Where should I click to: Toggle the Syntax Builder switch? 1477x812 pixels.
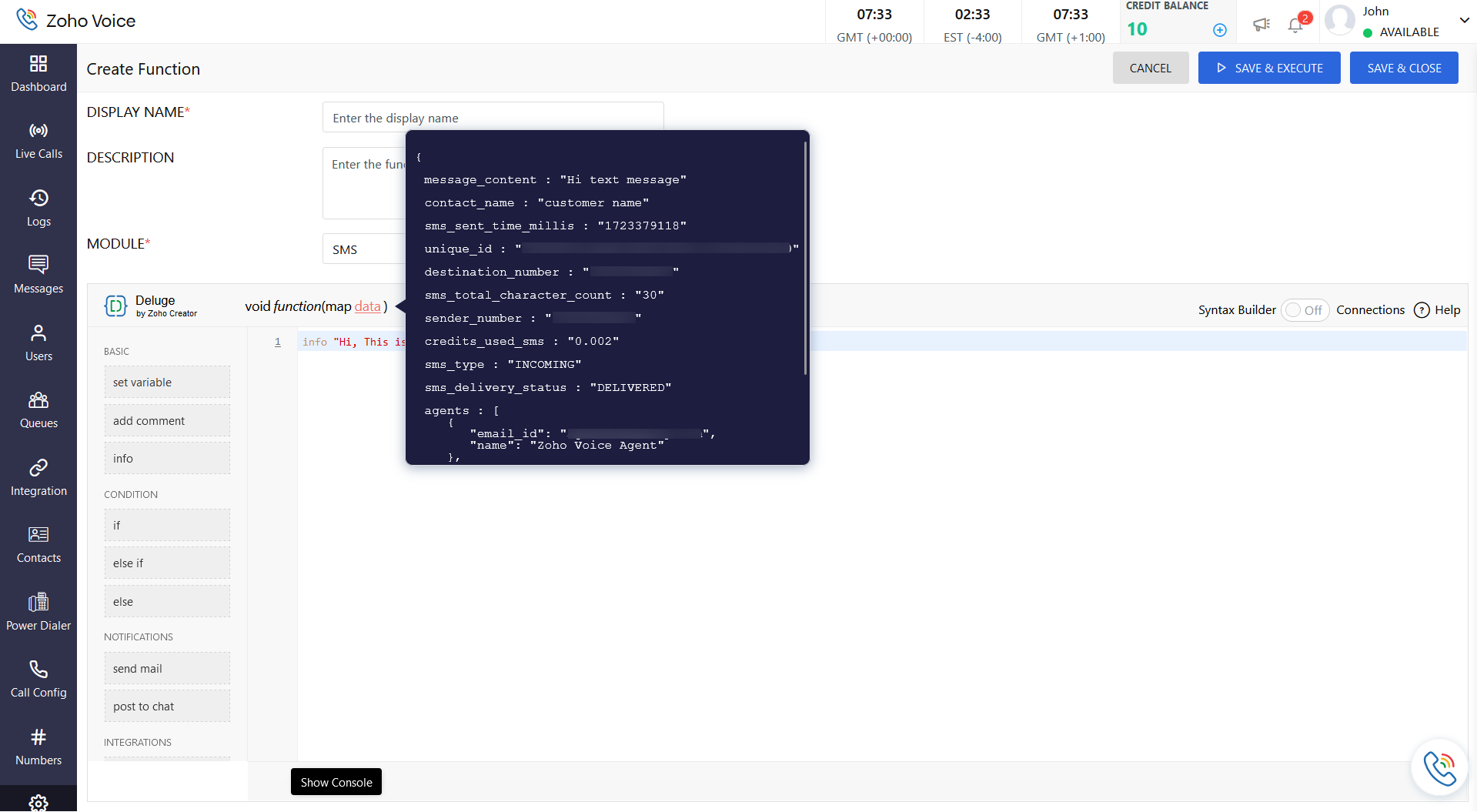click(1305, 310)
